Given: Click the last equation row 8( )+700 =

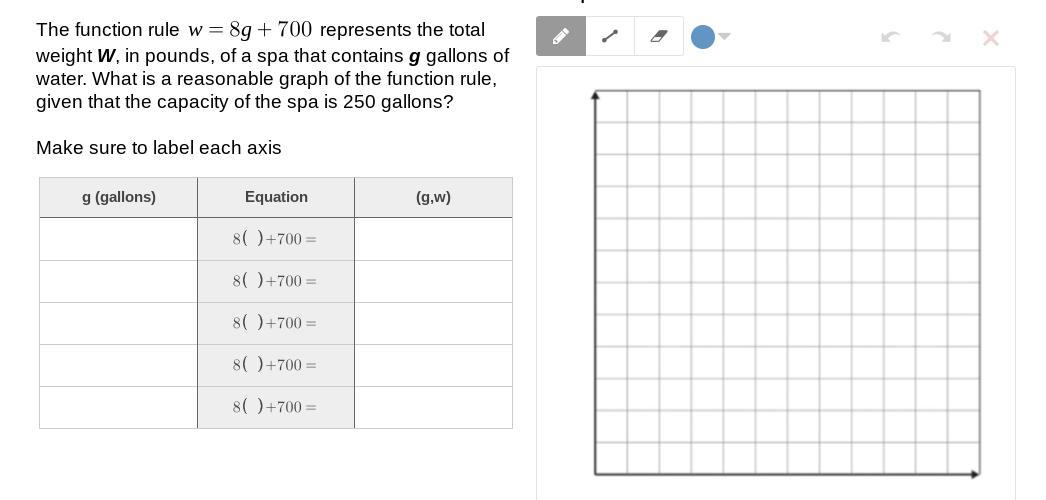Looking at the screenshot, I should 275,407.
